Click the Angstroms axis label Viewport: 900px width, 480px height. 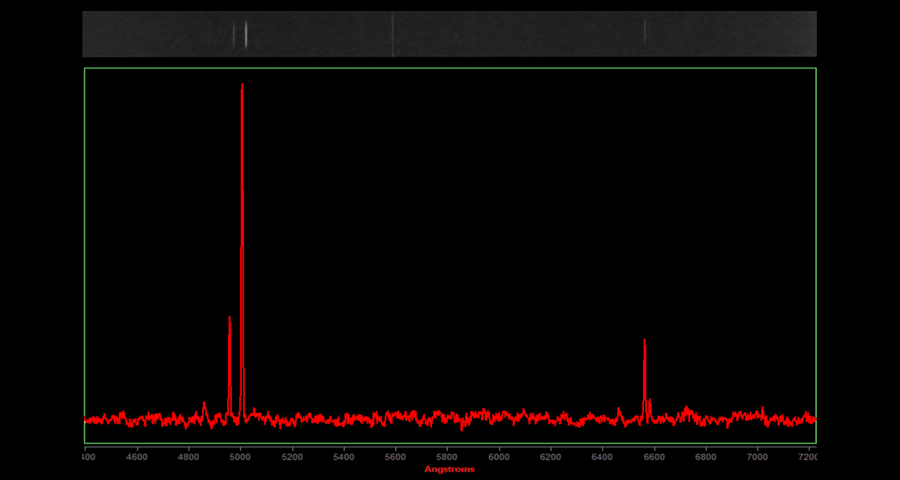pos(449,469)
